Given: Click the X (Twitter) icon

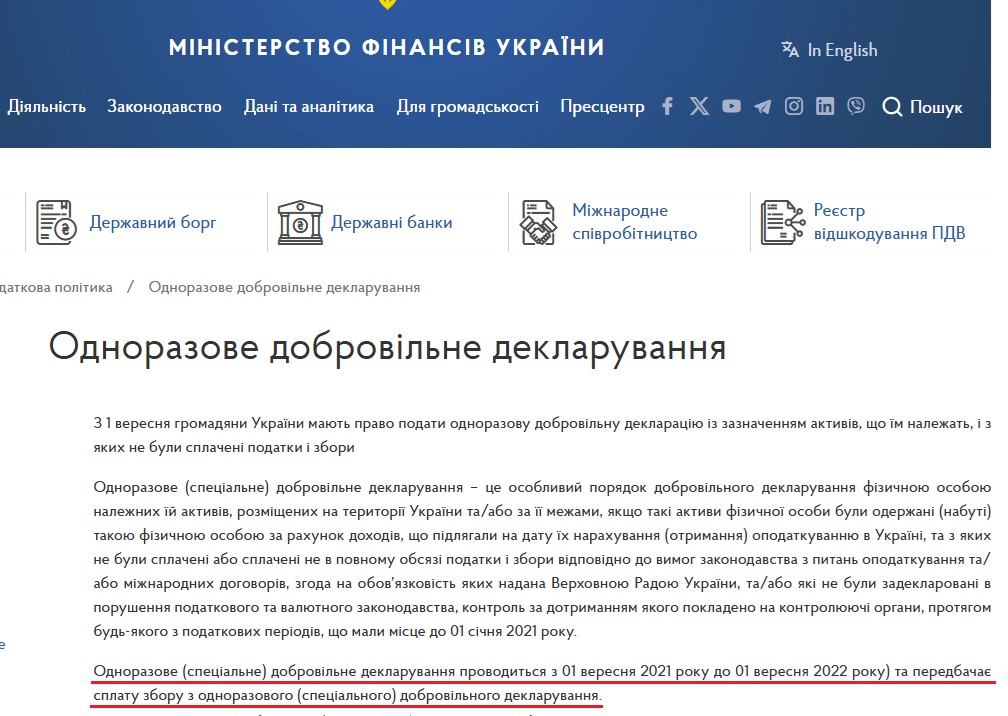Looking at the screenshot, I should (x=699, y=106).
